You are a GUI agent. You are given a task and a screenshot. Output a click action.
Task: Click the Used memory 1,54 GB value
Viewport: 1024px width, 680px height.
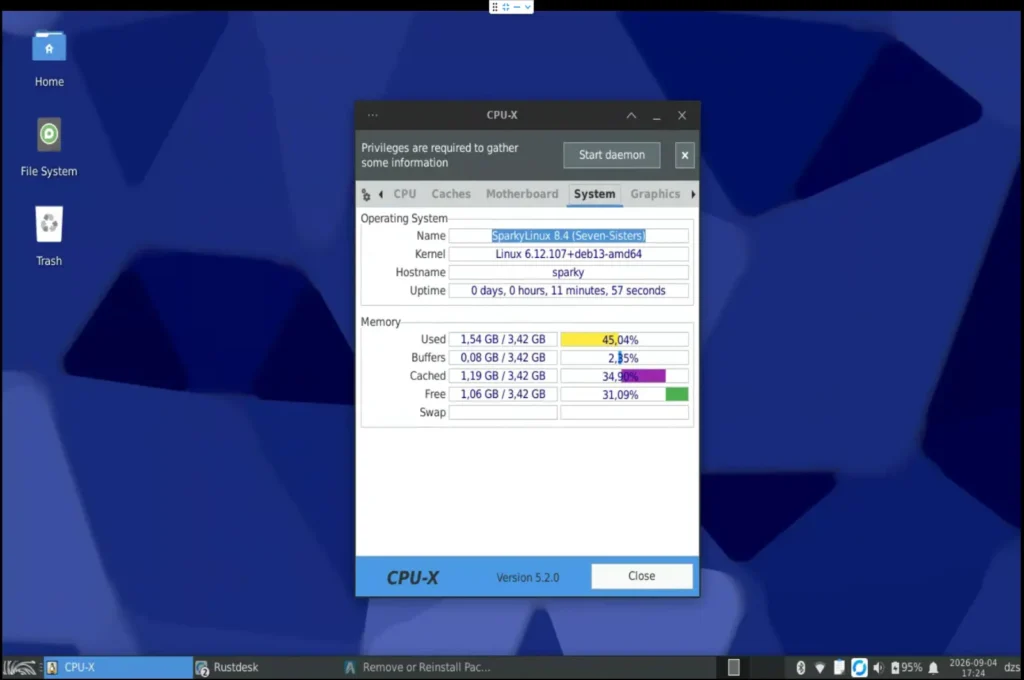(503, 339)
